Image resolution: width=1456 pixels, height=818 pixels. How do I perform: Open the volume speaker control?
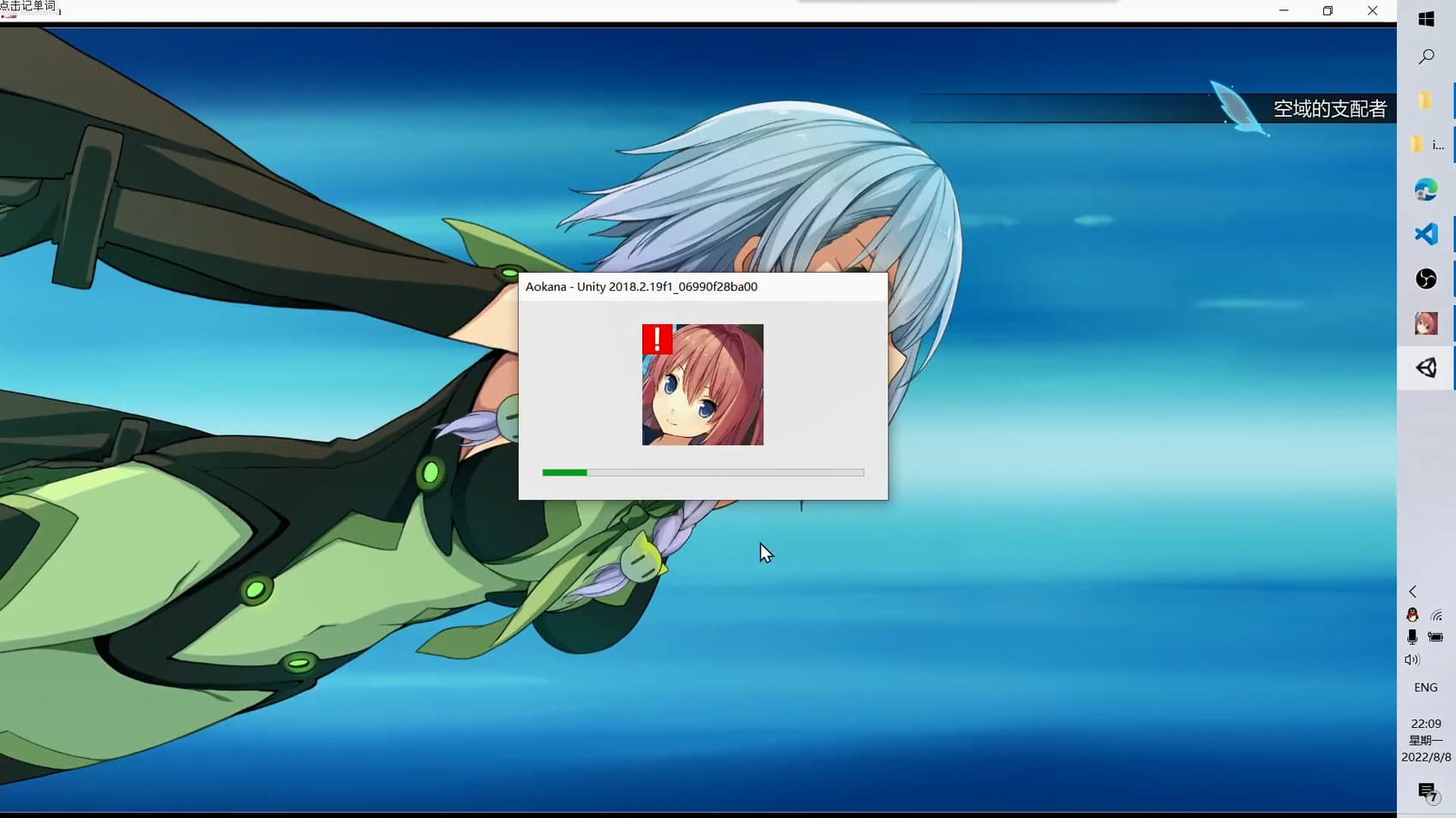tap(1412, 659)
